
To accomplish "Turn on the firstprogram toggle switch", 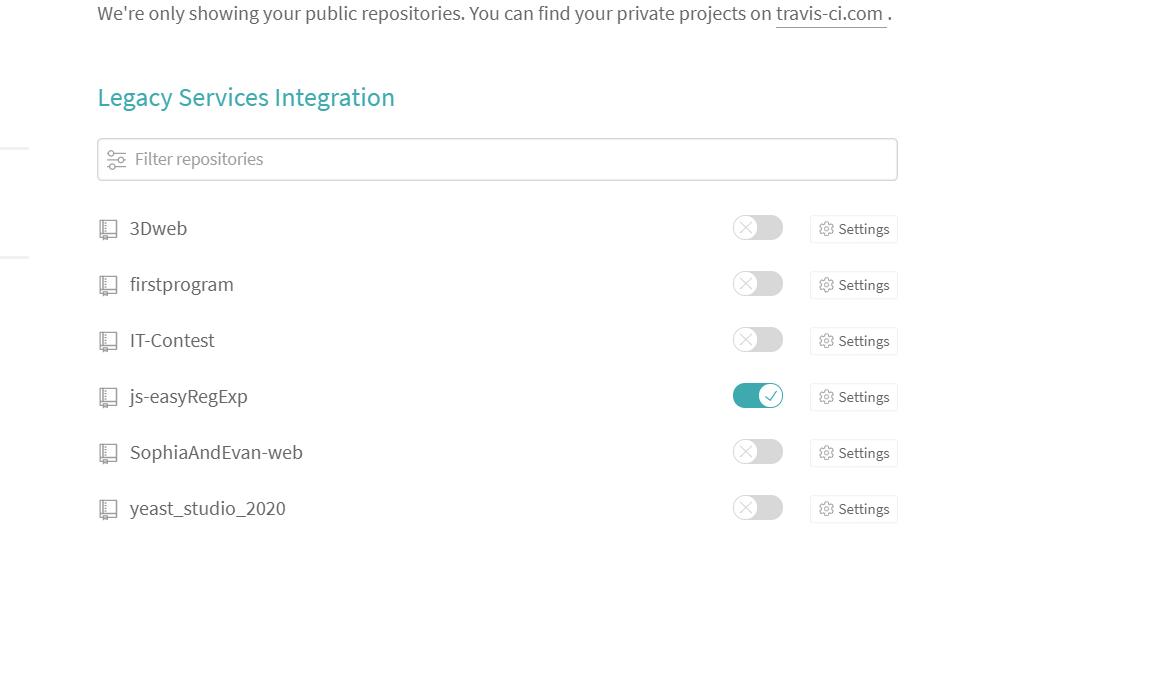I will (x=757, y=284).
